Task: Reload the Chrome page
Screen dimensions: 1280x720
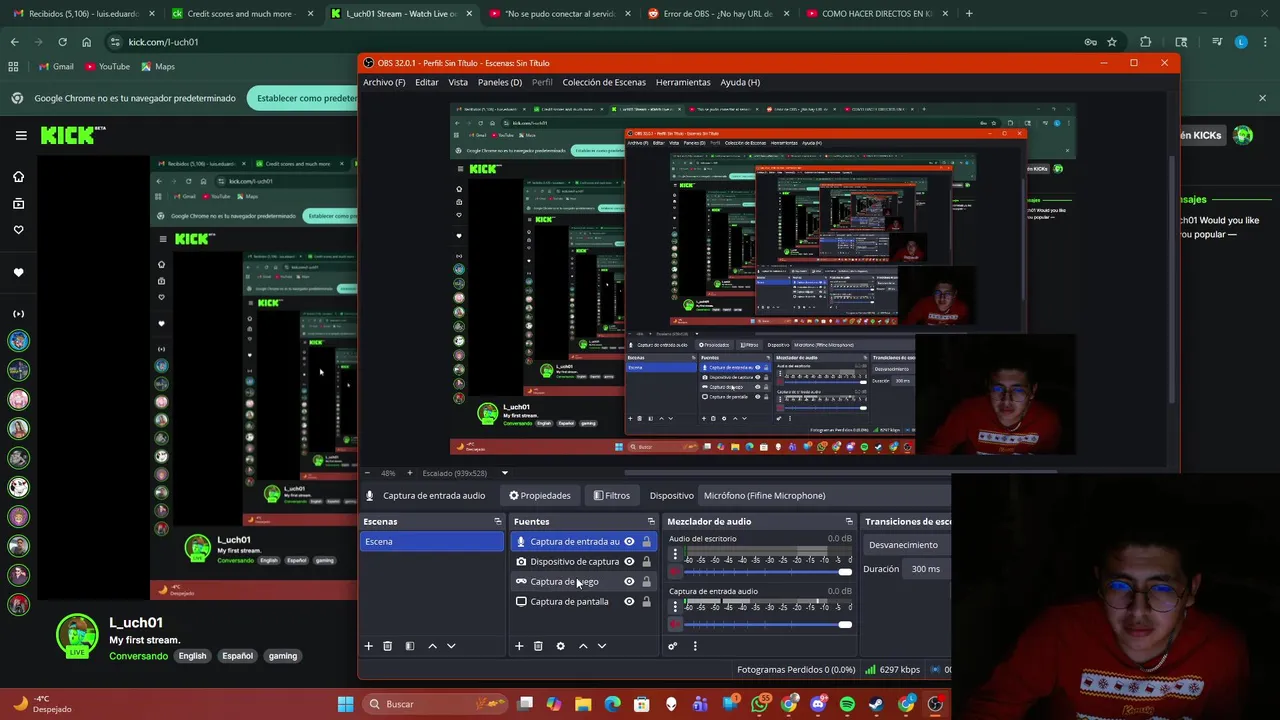Action: (x=62, y=42)
